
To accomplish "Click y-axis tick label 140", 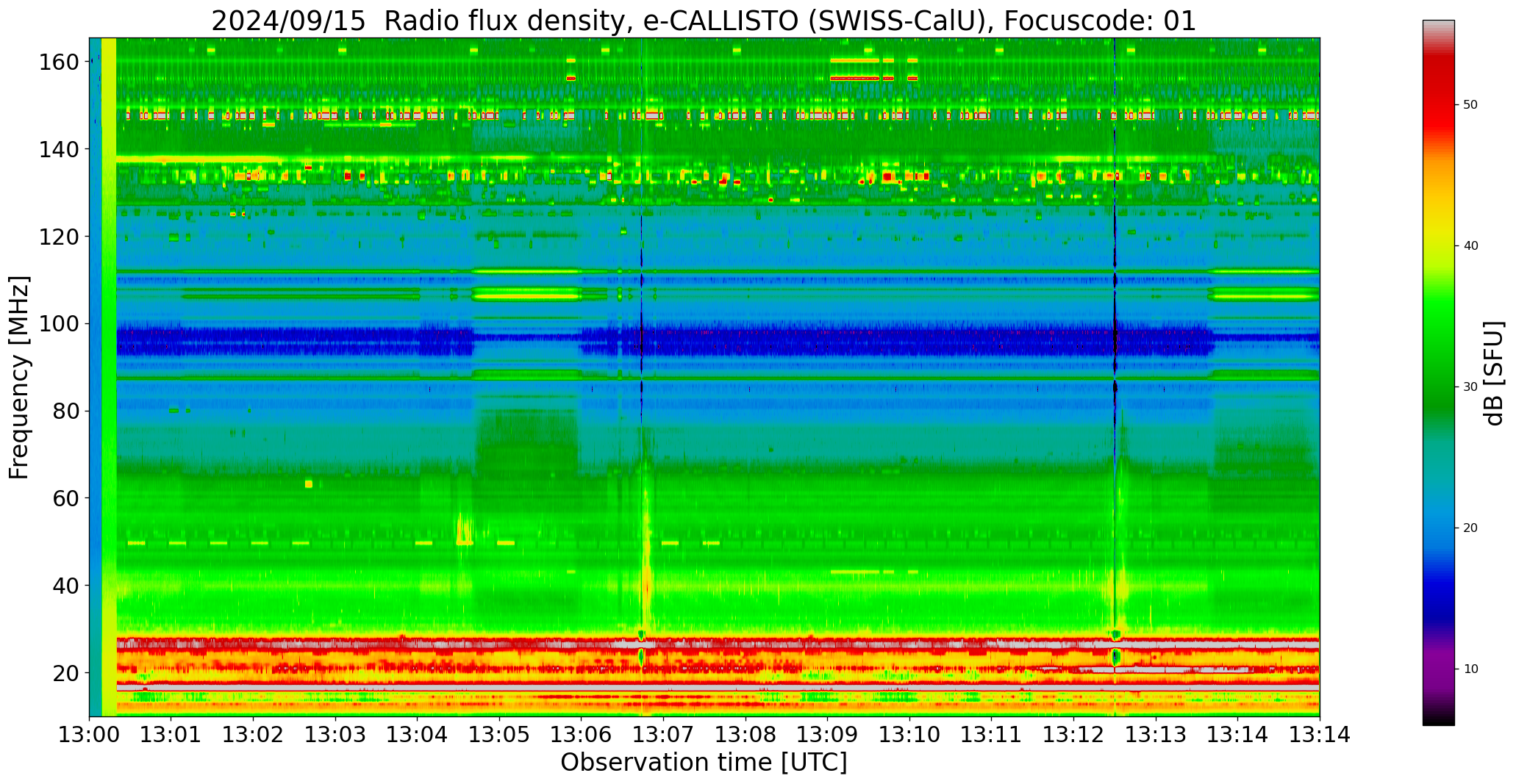I will (x=59, y=150).
